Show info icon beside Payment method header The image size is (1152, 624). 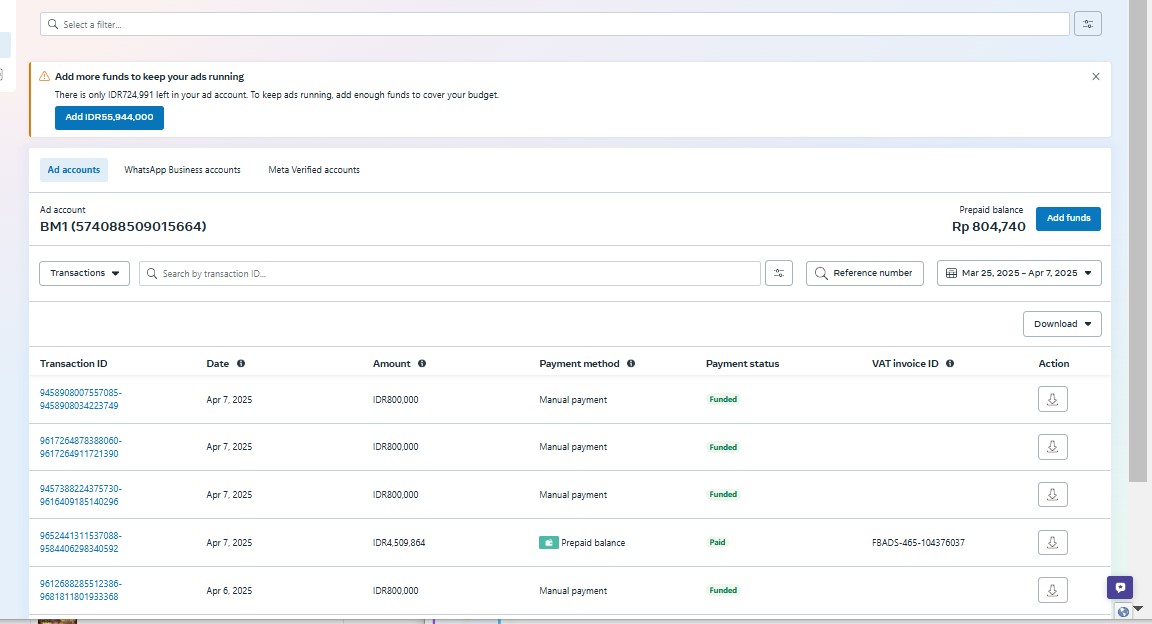coord(631,364)
